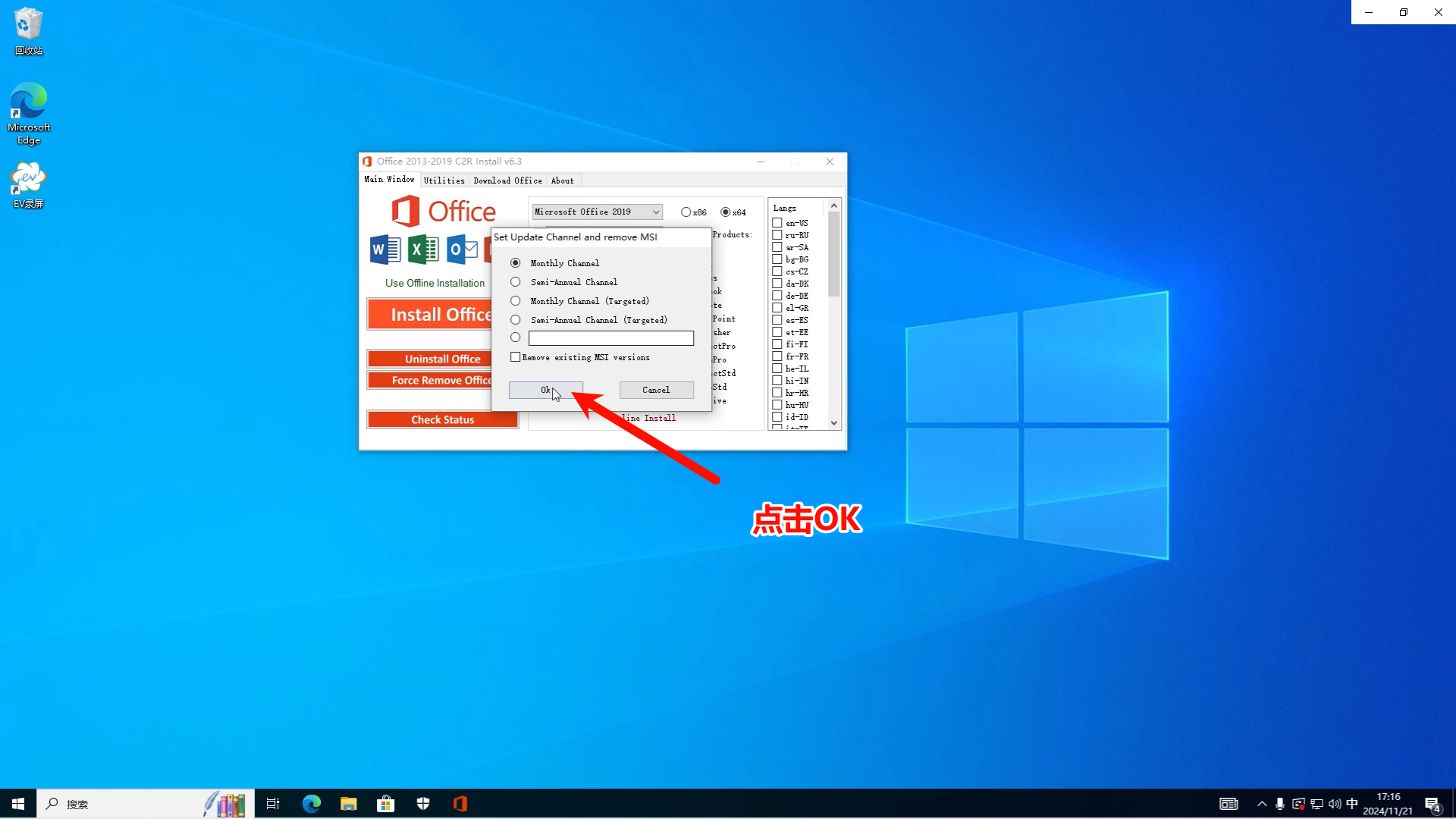
Task: Click the Word app icon
Action: click(x=385, y=249)
